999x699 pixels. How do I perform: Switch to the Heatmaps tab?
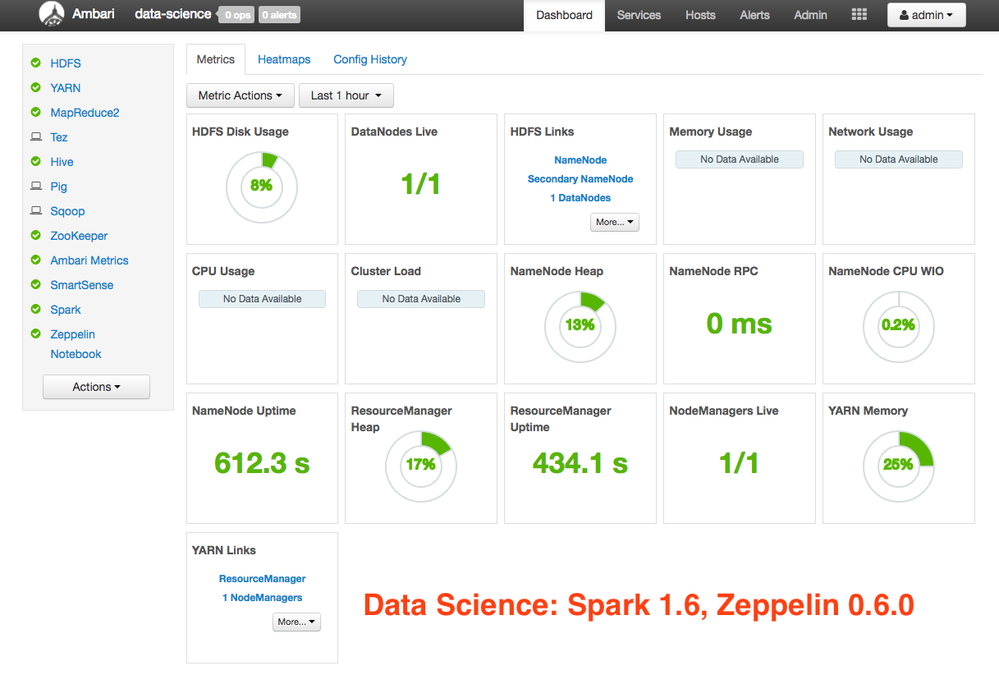[283, 59]
